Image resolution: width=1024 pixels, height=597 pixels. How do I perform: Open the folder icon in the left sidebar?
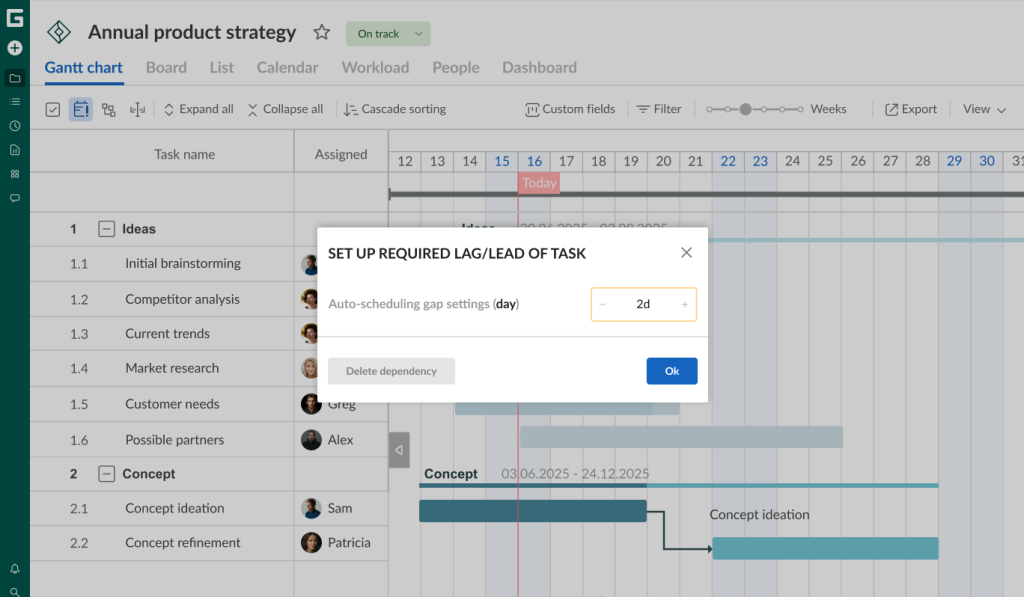(14, 78)
